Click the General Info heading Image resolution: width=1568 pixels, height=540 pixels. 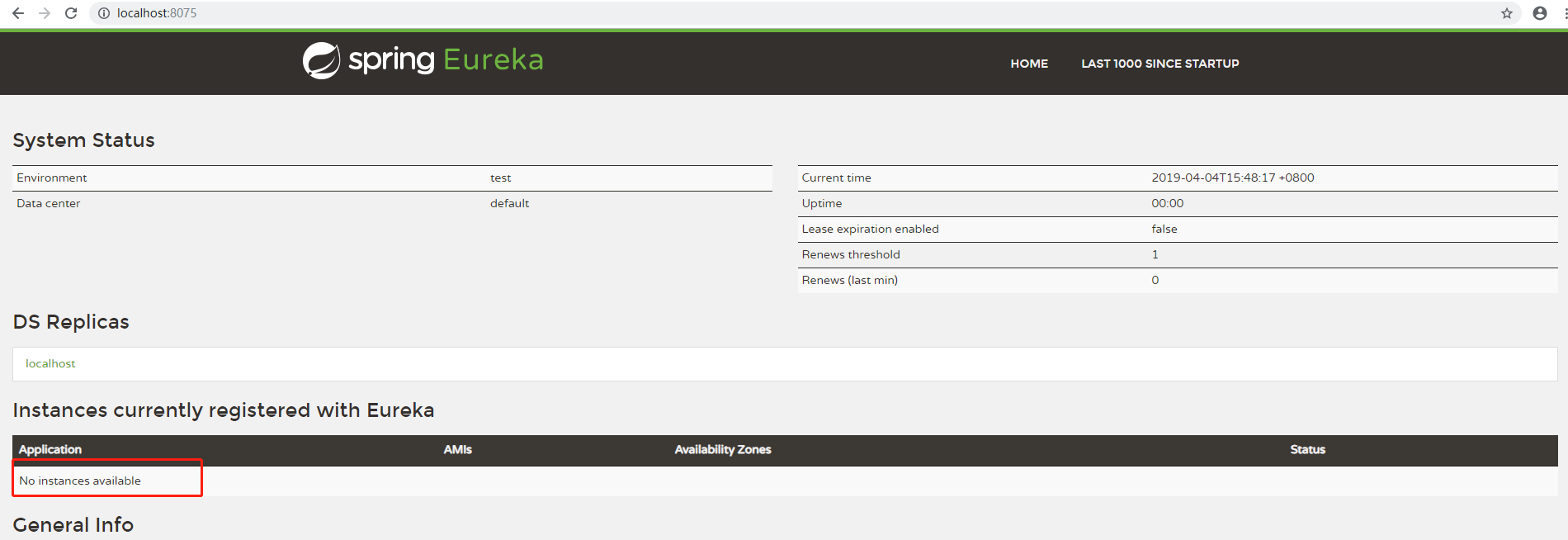tap(73, 525)
